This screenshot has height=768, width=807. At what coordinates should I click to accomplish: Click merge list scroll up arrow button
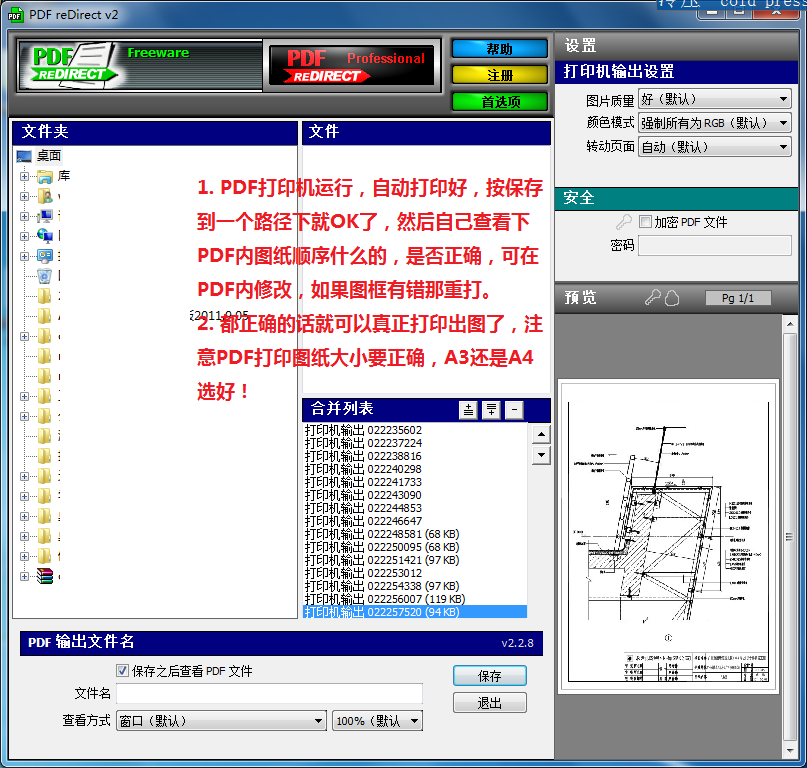(541, 434)
